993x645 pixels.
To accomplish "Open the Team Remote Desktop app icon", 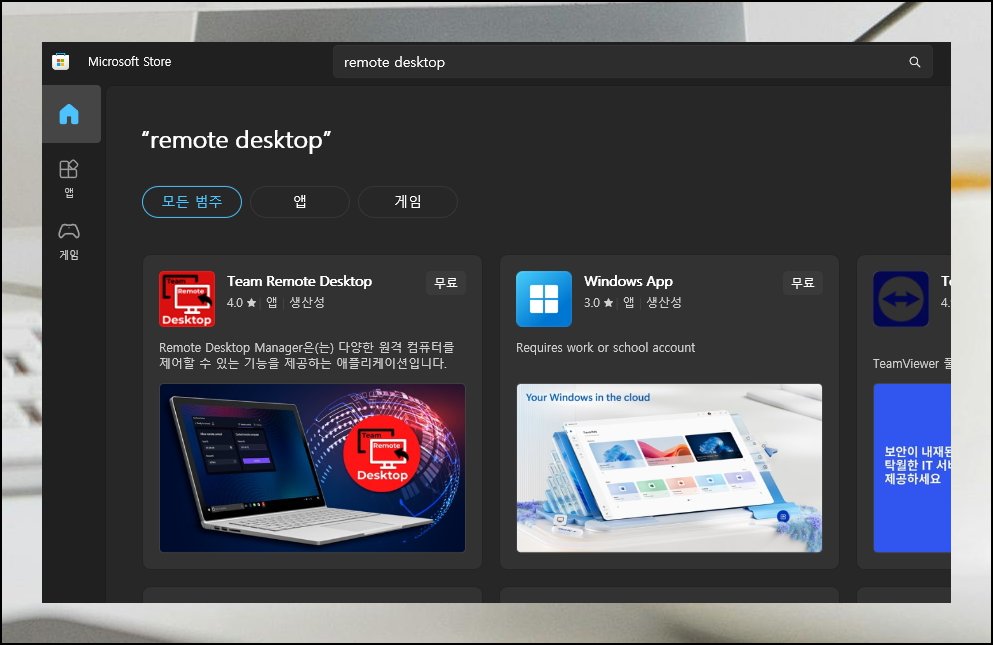I will (x=187, y=299).
